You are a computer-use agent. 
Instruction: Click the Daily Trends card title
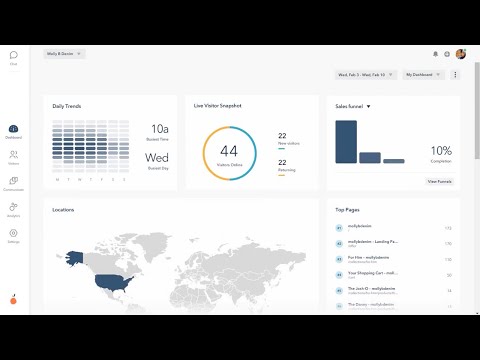pos(67,106)
